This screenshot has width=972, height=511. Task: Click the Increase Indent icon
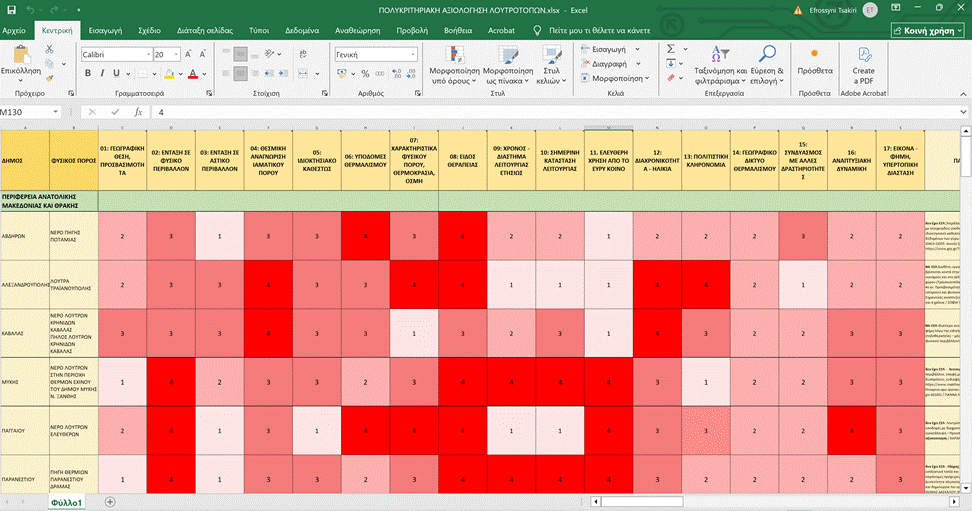click(x=283, y=73)
